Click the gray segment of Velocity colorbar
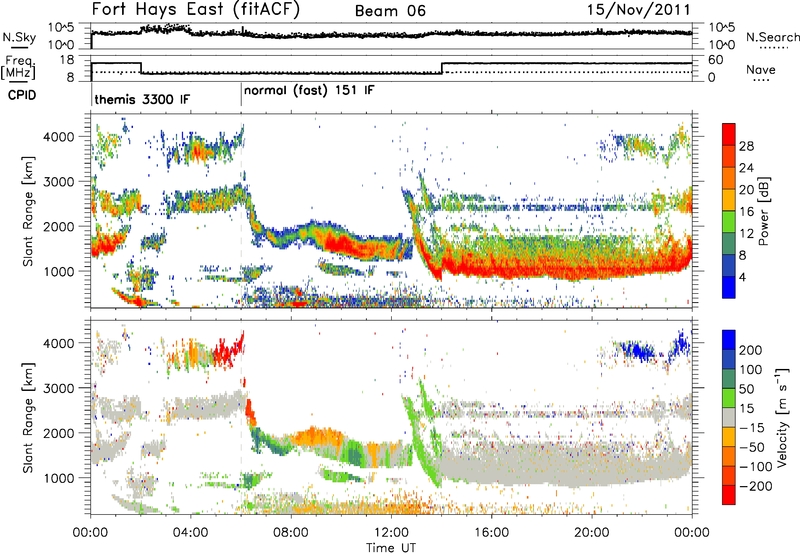Image resolution: width=800 pixels, height=554 pixels. pos(729,418)
